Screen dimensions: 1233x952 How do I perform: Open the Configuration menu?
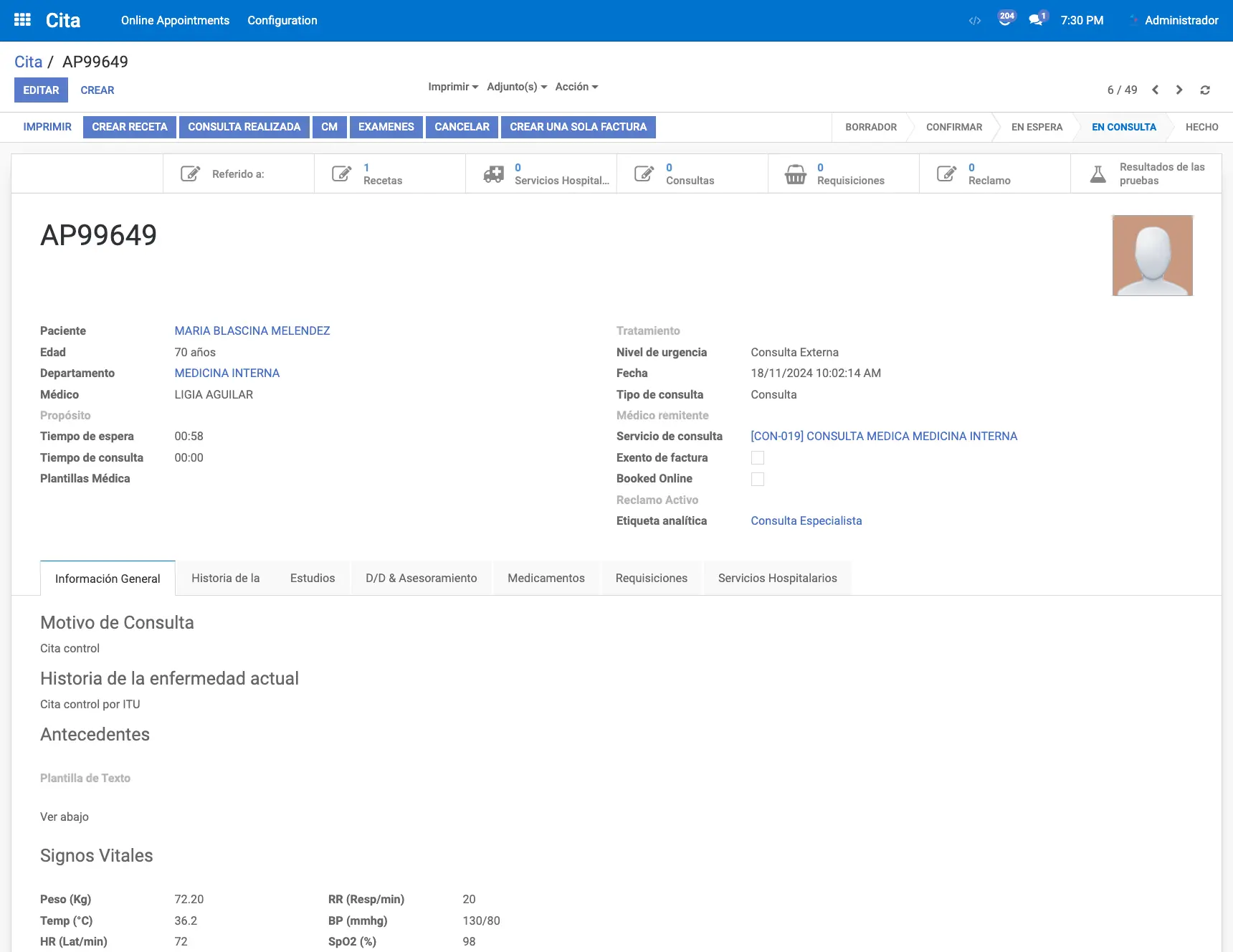pos(282,20)
